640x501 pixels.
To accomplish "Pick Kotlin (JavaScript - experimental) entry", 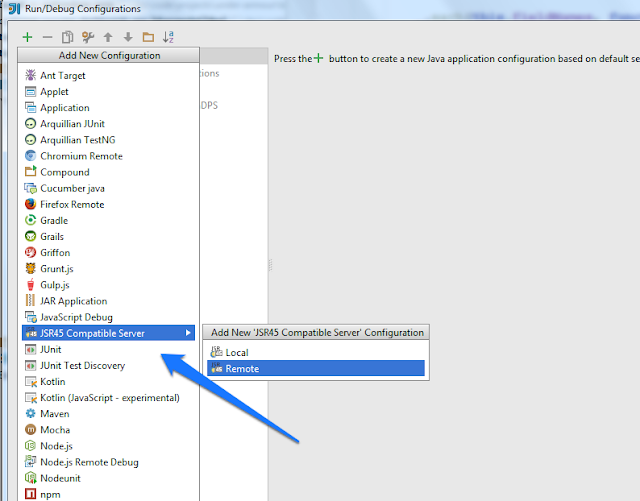I will (108, 398).
